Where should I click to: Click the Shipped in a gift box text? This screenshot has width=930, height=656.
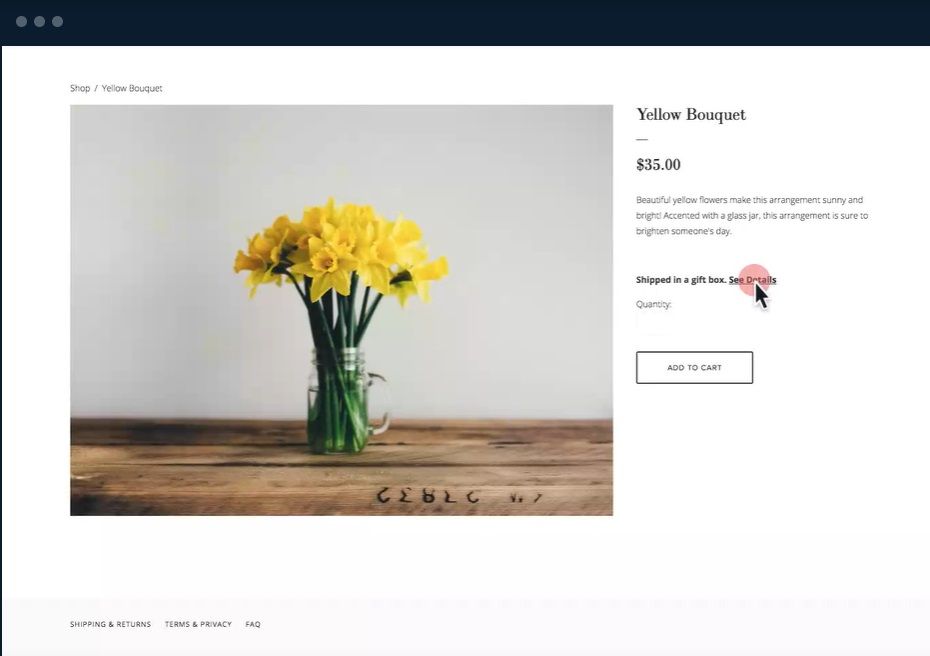pyautogui.click(x=681, y=280)
